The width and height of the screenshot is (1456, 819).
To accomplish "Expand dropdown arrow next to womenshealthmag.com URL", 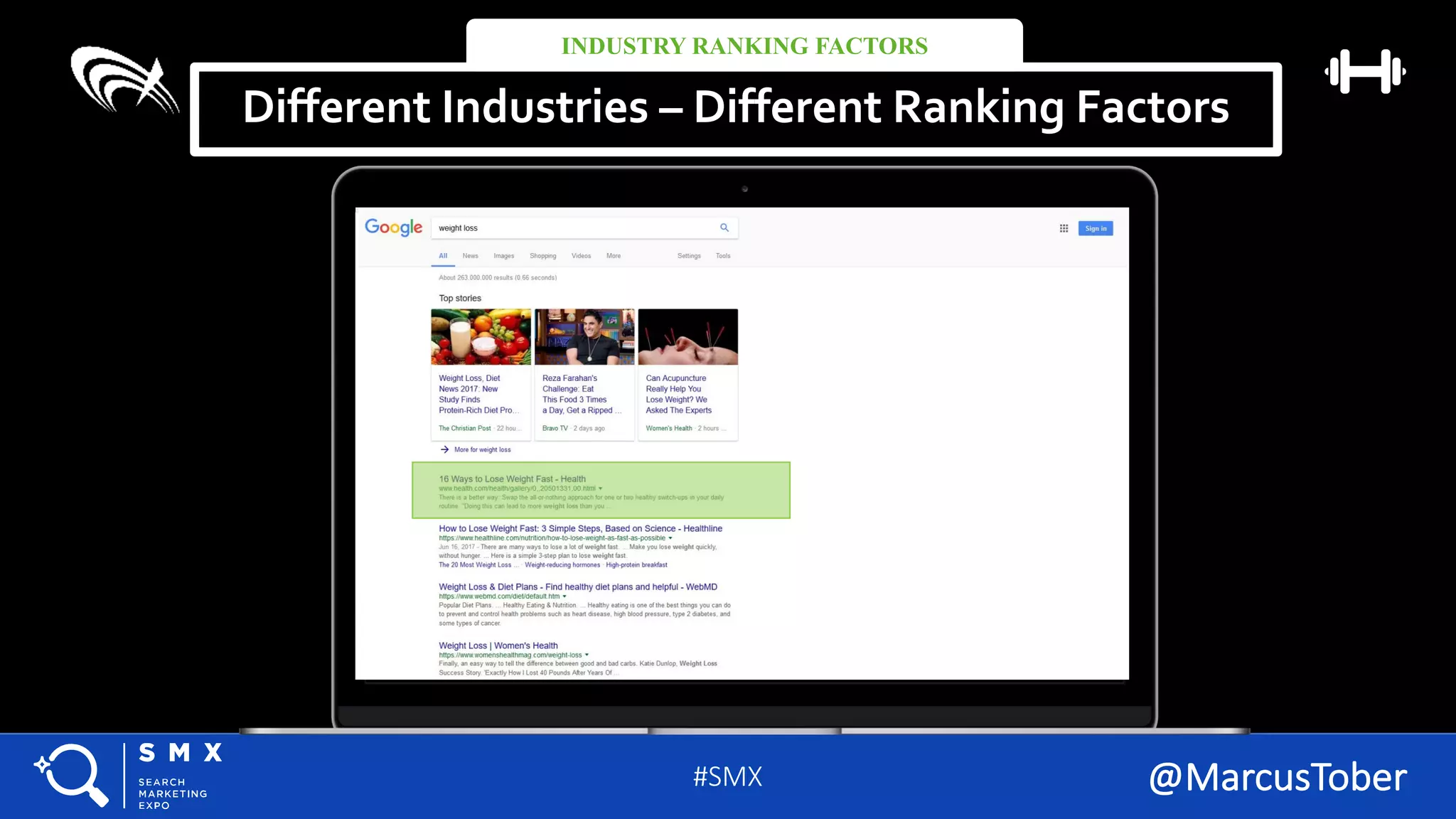I will [587, 655].
